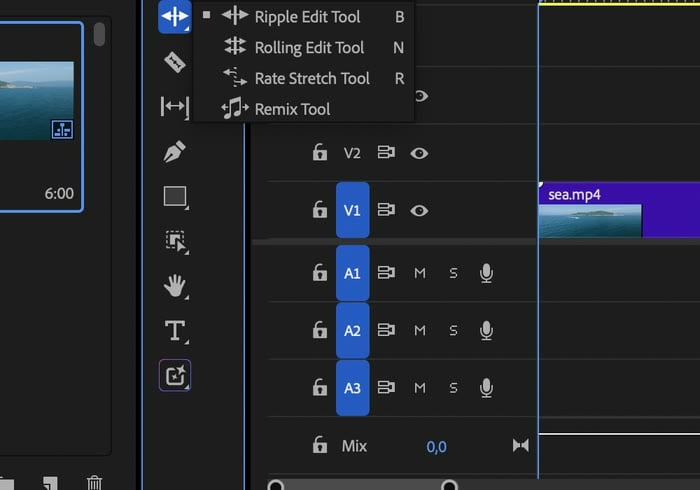Enable voice-over record on A1
The image size is (700, 490).
(x=486, y=273)
